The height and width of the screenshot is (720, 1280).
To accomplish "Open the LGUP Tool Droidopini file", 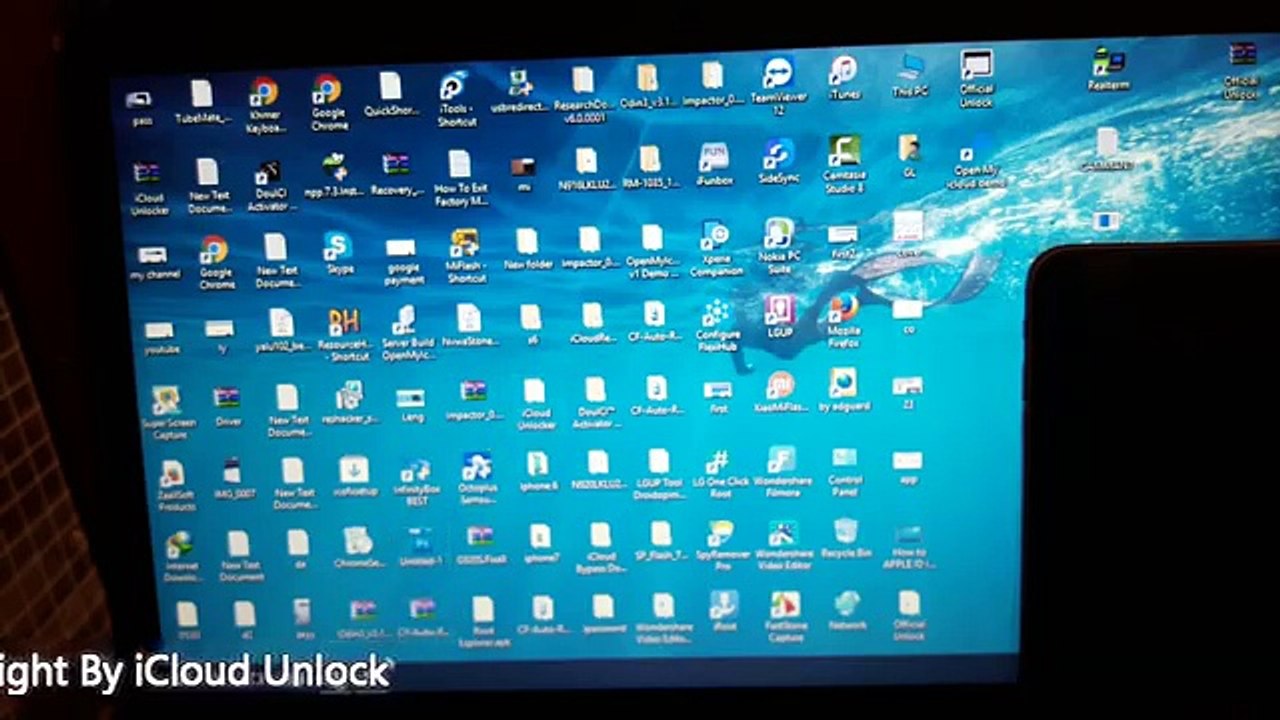I will (x=658, y=475).
